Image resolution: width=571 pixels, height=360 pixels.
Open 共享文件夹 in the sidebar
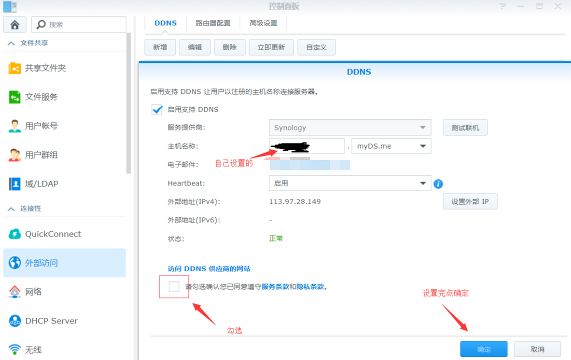[x=46, y=68]
